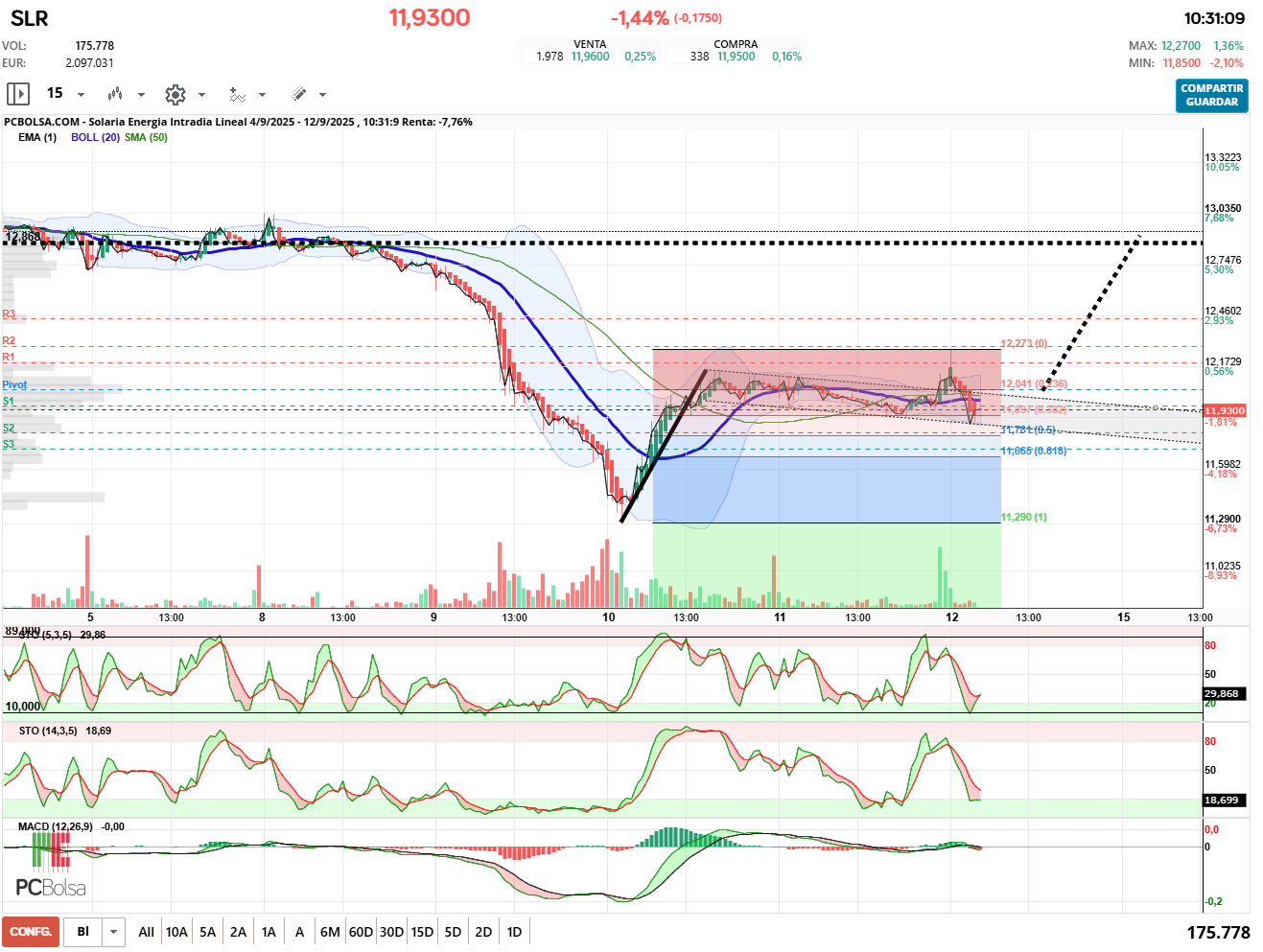The width and height of the screenshot is (1263, 952).
Task: Click the MACD (12,26,9) indicator label
Action: 56,826
